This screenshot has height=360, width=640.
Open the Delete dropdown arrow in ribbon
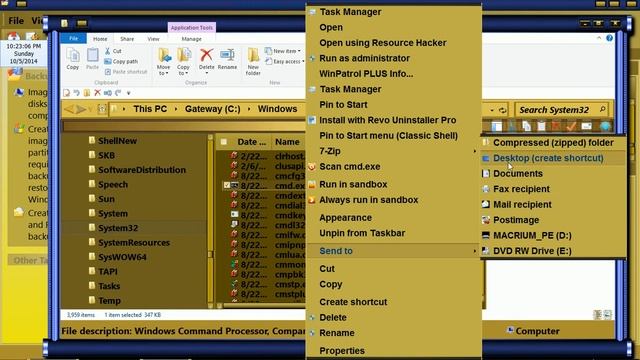coord(207,73)
